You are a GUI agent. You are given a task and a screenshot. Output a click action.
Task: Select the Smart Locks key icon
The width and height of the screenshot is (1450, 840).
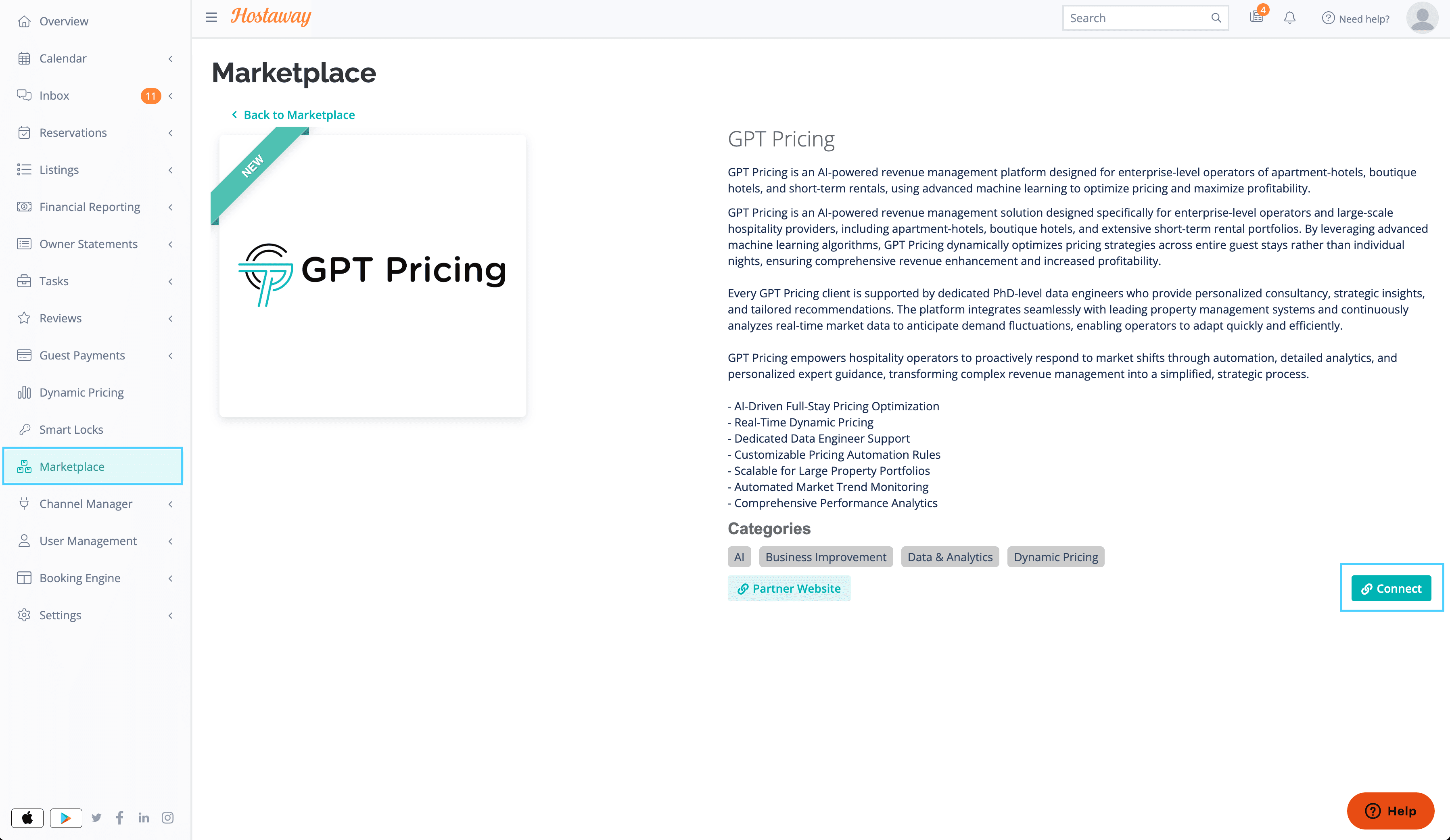(25, 429)
